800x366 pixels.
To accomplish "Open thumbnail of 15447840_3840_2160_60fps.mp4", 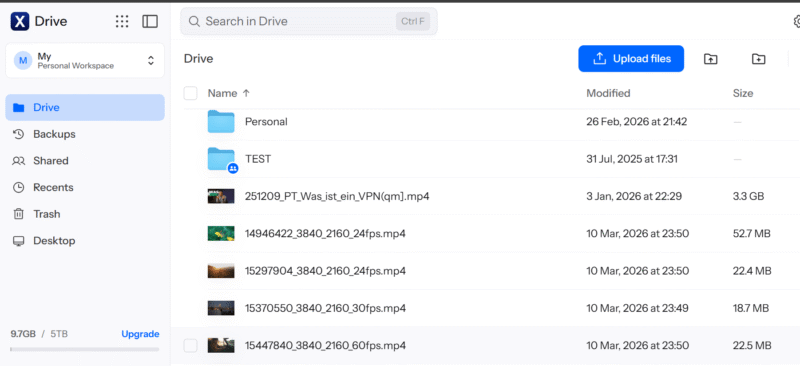I will tap(221, 346).
